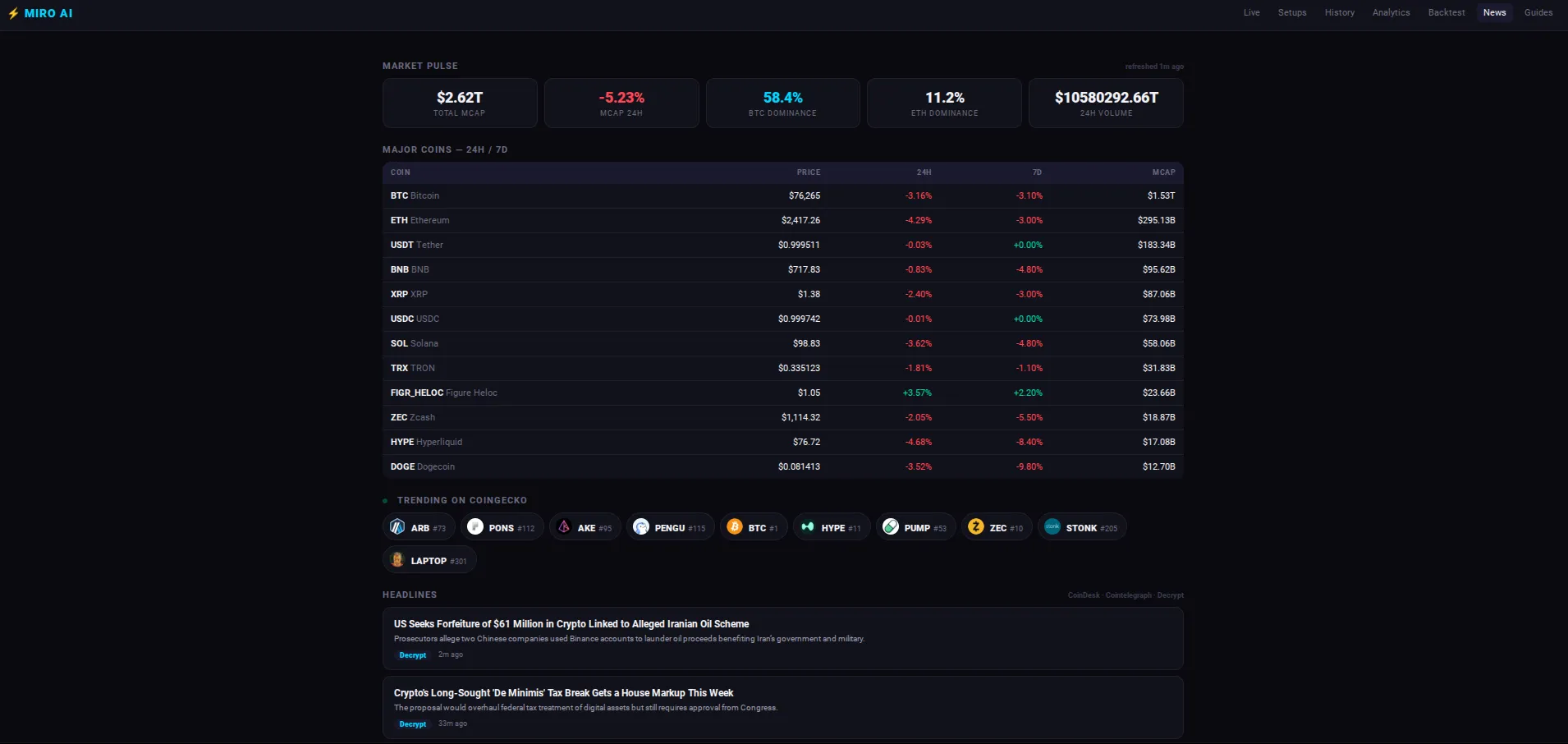Click the PRICE column header
1568x744 pixels.
809,172
